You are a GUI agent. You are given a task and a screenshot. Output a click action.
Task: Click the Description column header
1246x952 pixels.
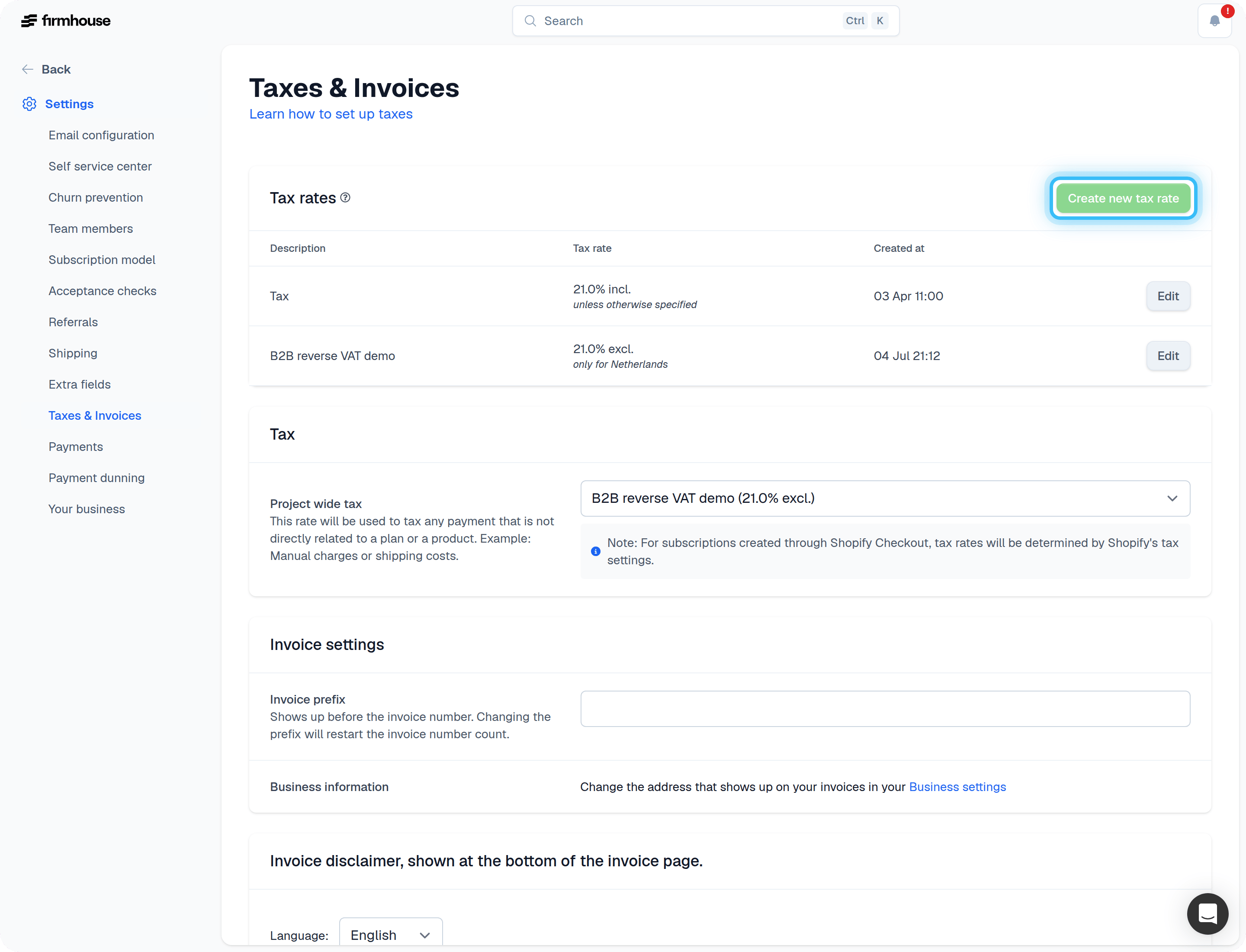pyautogui.click(x=298, y=248)
